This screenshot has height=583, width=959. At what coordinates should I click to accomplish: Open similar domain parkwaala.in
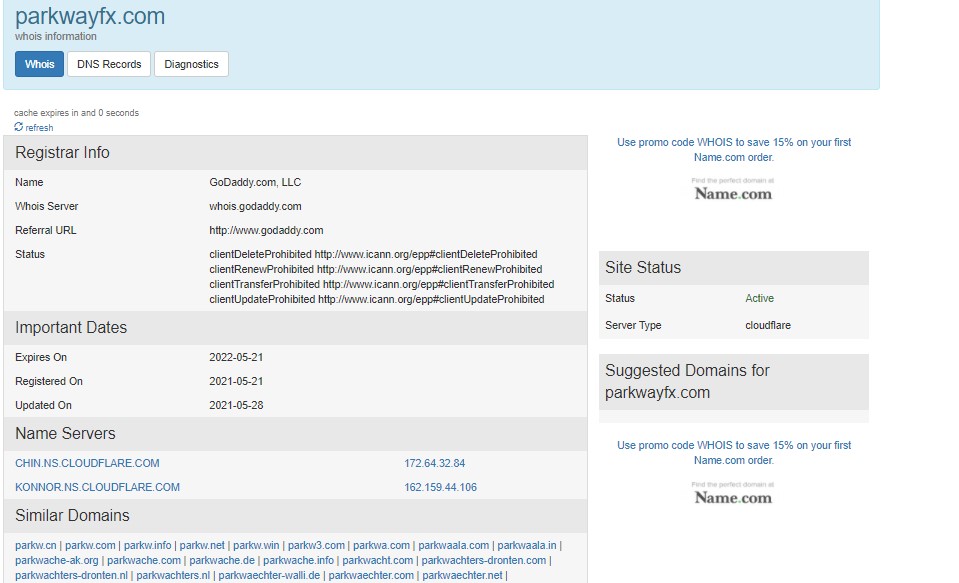point(527,545)
